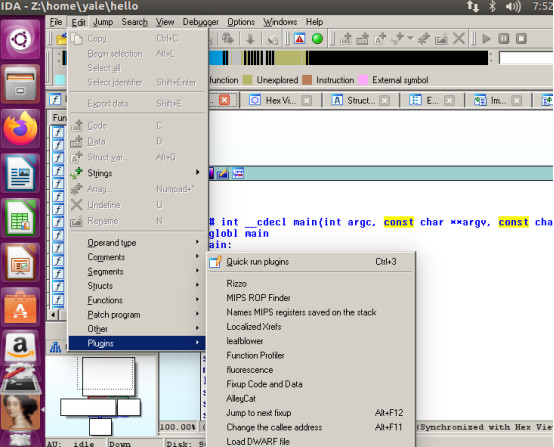Select the MIPS ROP Finder plugin

[258, 298]
